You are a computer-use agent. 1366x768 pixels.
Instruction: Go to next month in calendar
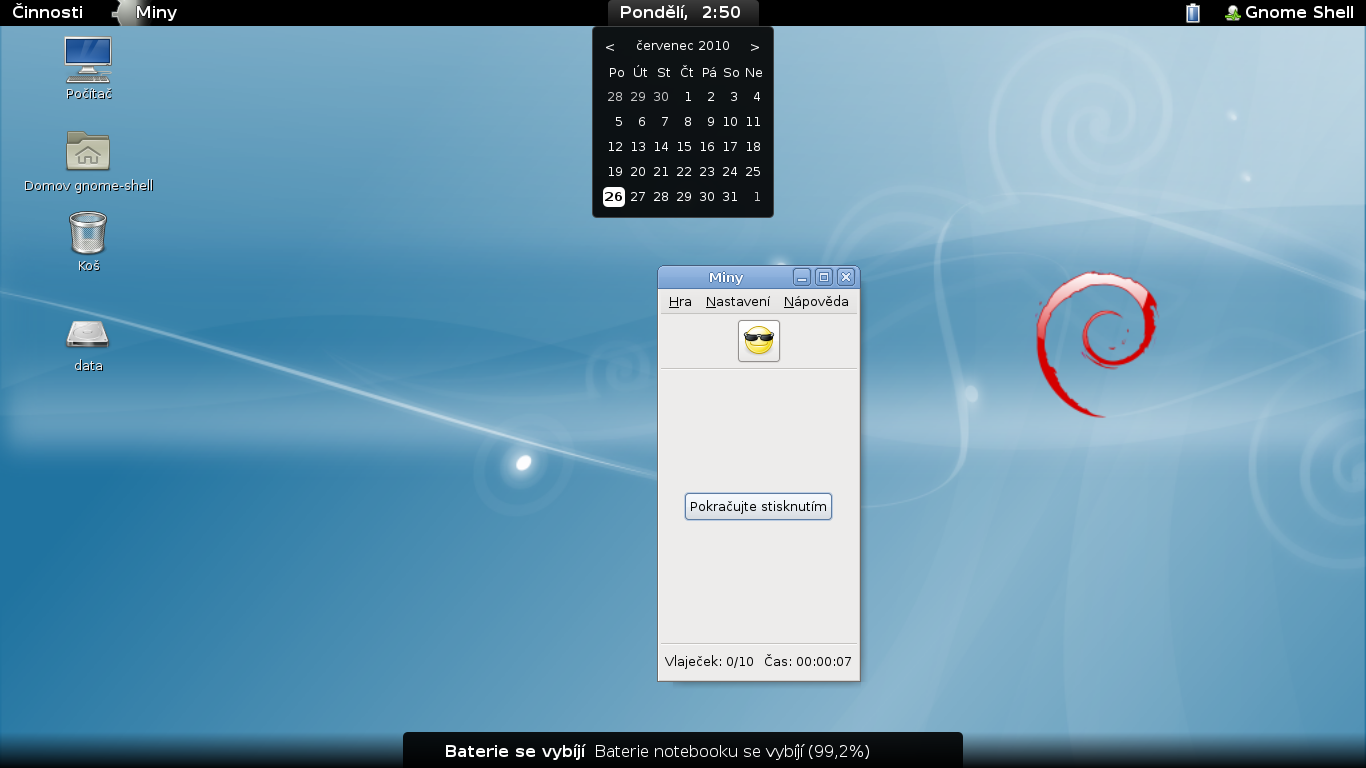tap(755, 47)
